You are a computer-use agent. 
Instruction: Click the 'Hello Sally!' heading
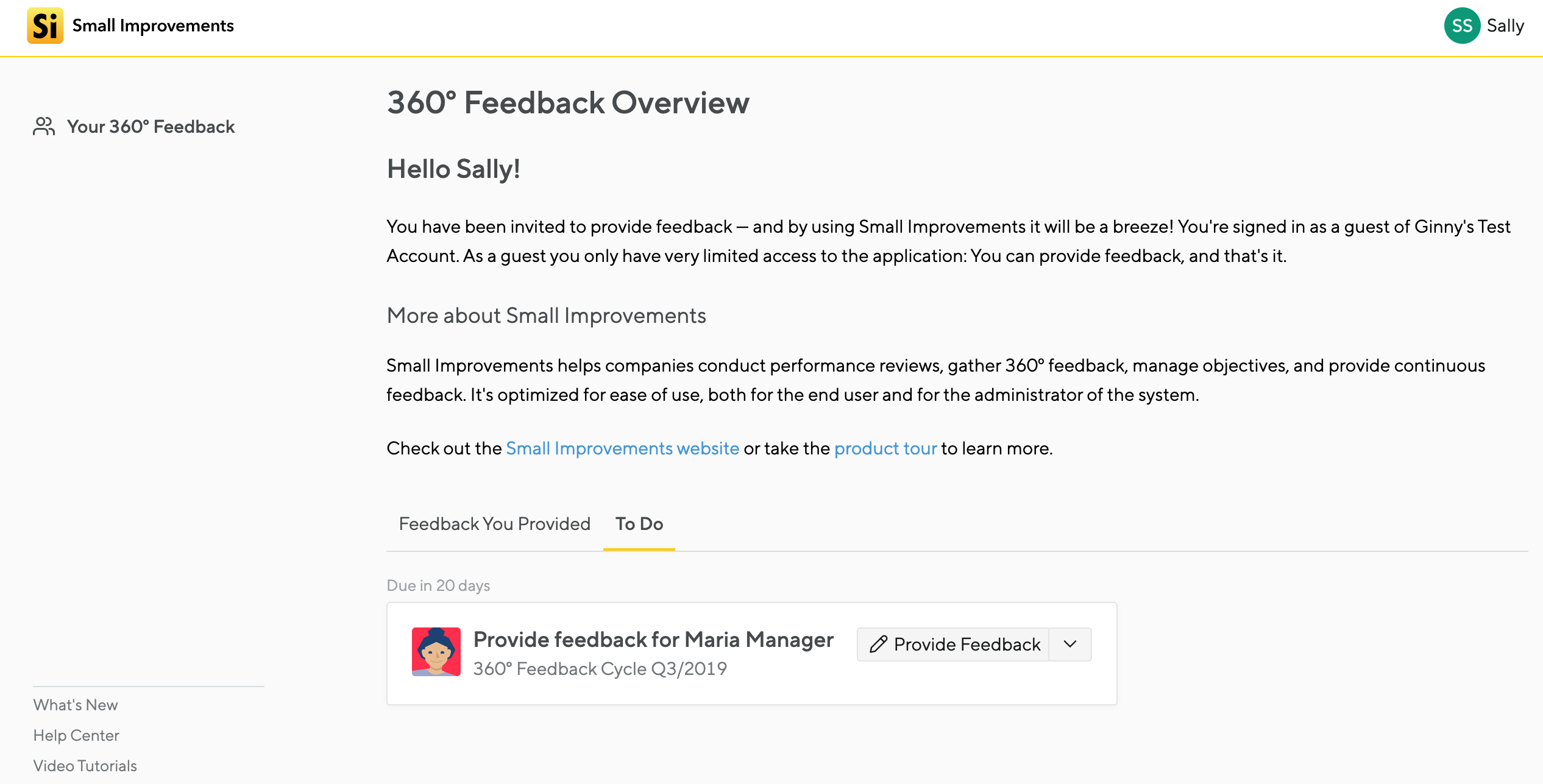454,169
